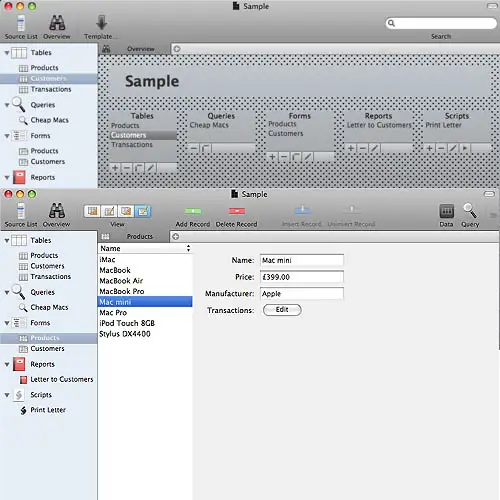Click Template download arrow in top window
The image size is (500, 500).
[x=101, y=22]
